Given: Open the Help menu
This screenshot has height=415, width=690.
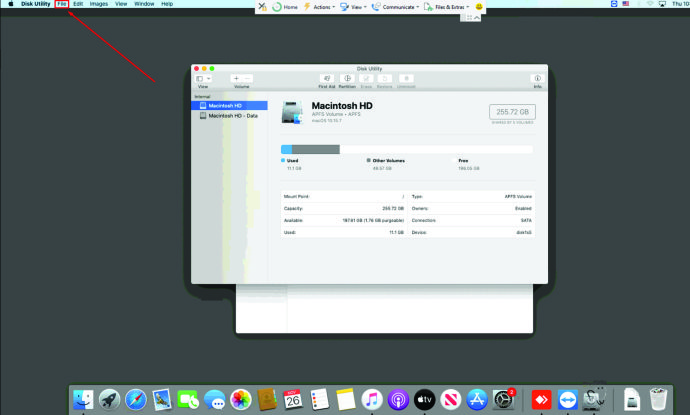Looking at the screenshot, I should (x=167, y=4).
